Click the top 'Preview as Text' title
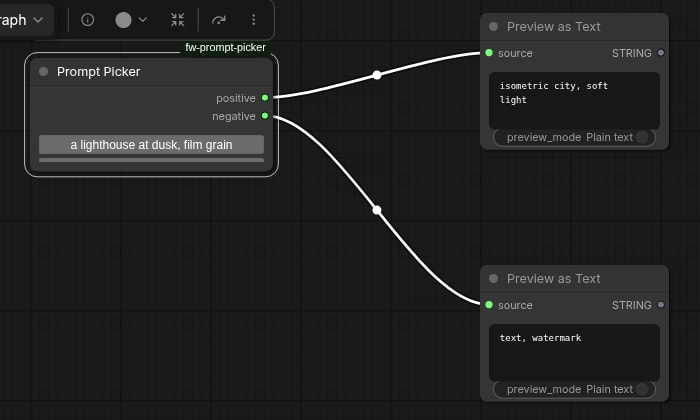 tap(554, 27)
